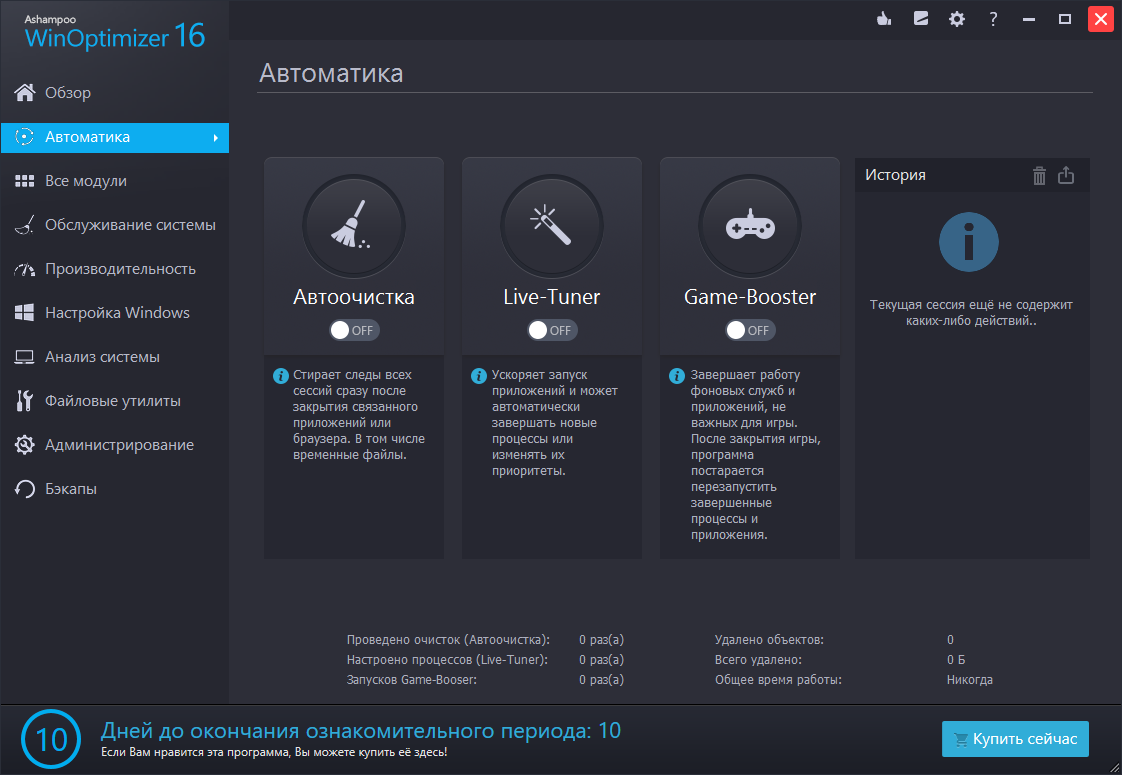Open the notes/skin icon in title bar

pos(921,19)
